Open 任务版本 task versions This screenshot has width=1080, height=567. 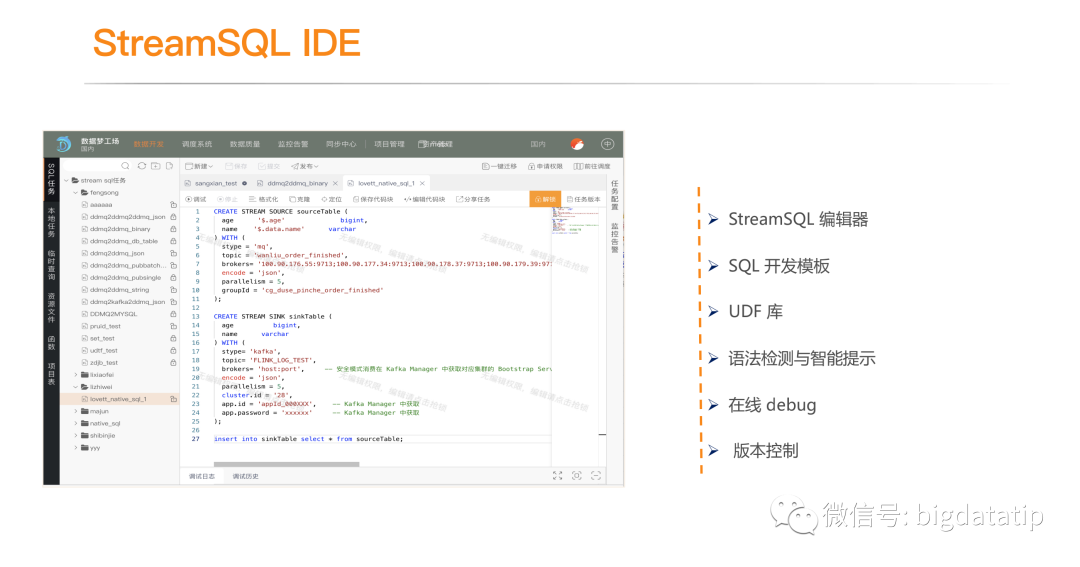[x=583, y=199]
